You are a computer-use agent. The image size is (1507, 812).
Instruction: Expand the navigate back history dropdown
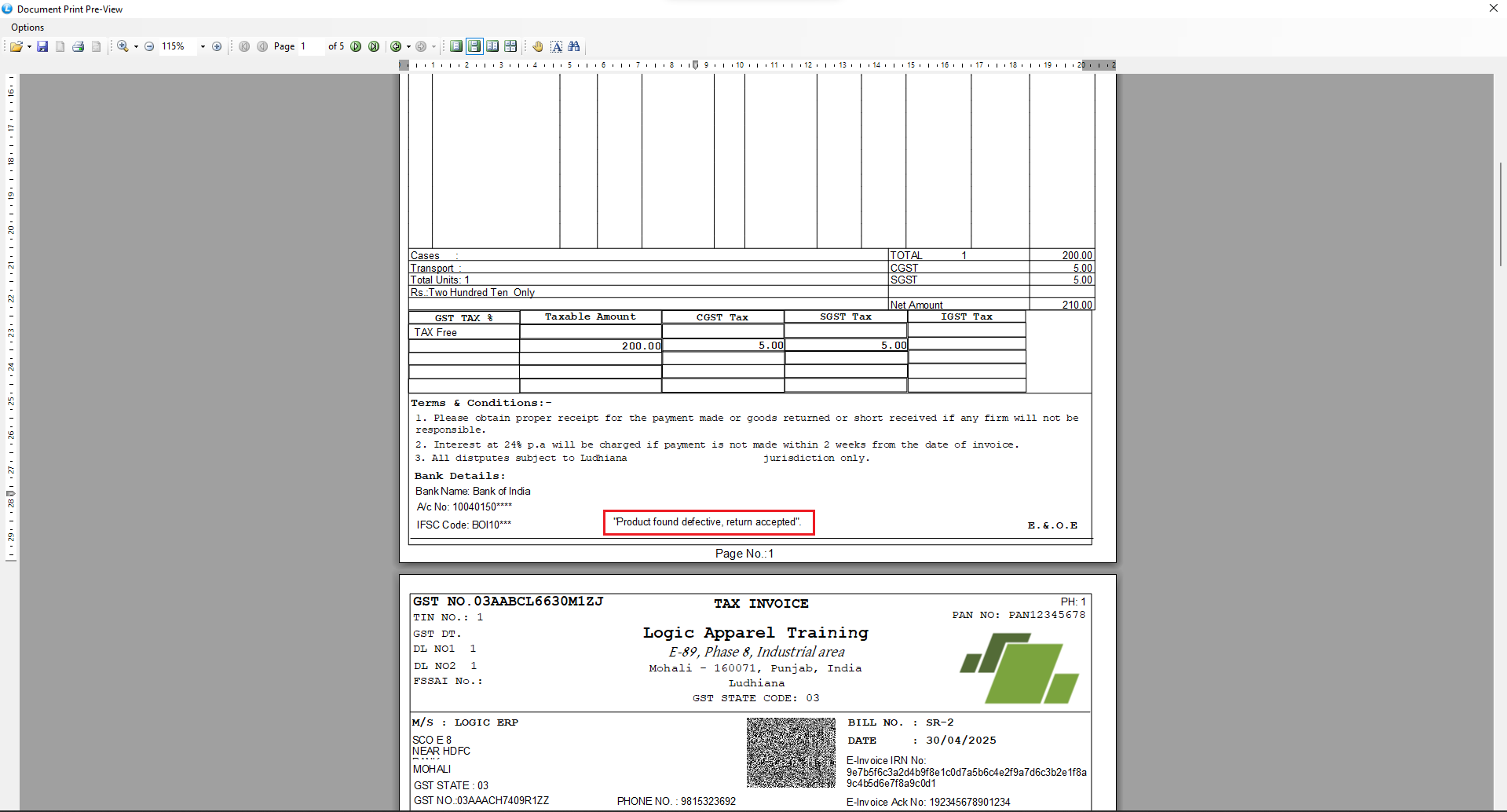[x=408, y=46]
